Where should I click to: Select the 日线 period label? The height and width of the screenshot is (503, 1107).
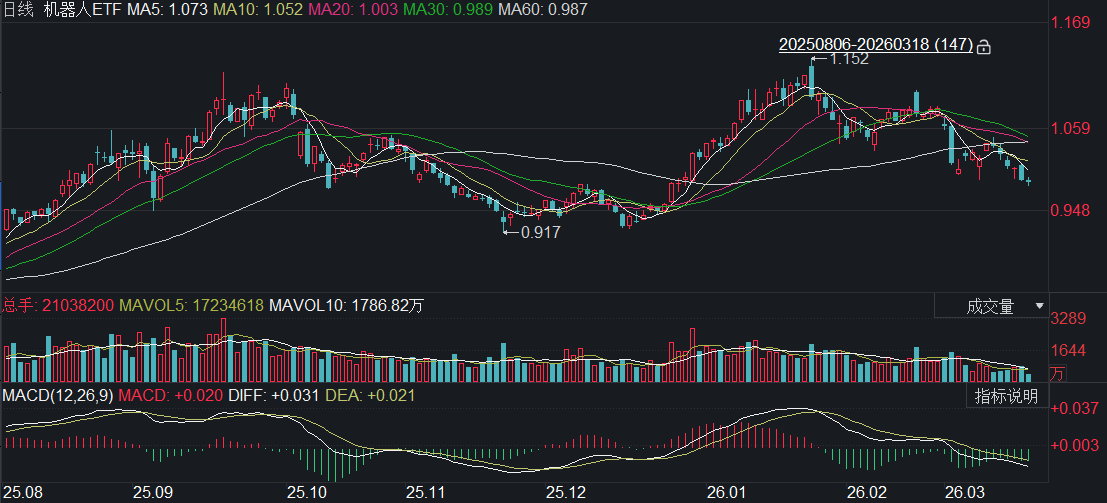(x=18, y=9)
